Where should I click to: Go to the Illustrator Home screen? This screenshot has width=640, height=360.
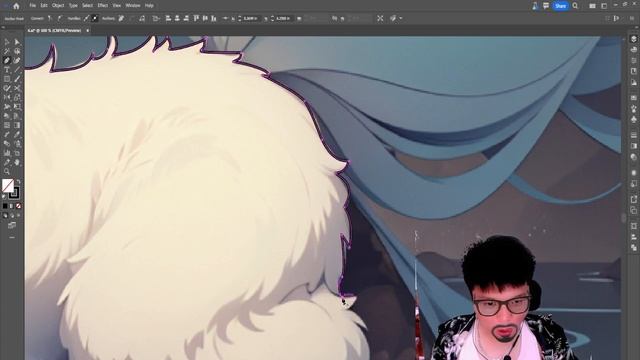pos(16,6)
